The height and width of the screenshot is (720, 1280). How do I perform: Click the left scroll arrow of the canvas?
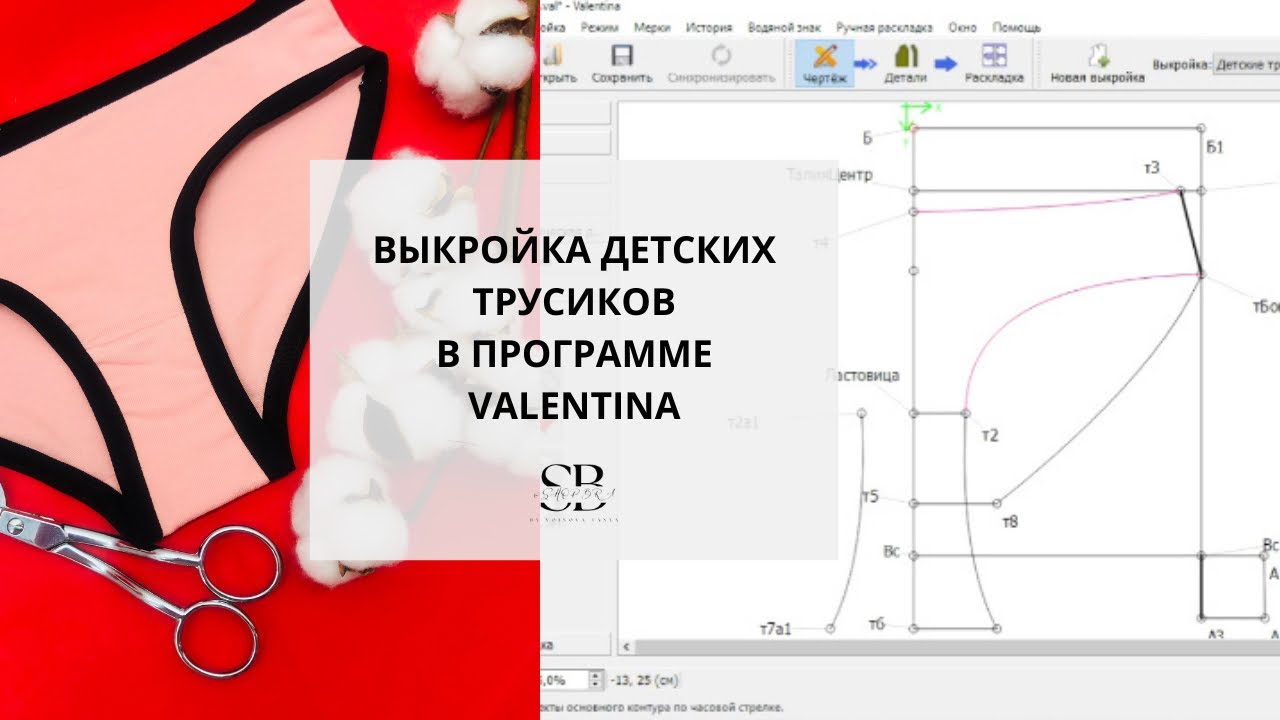626,647
